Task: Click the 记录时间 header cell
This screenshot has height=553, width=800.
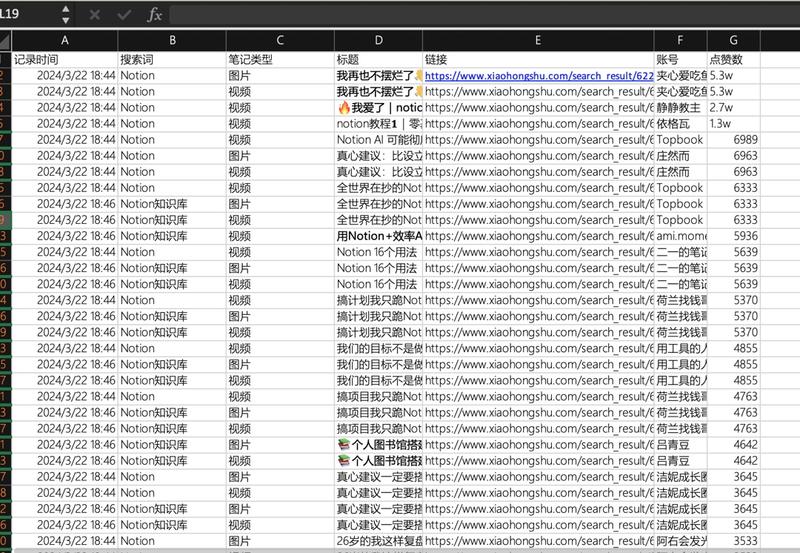Action: [65, 60]
